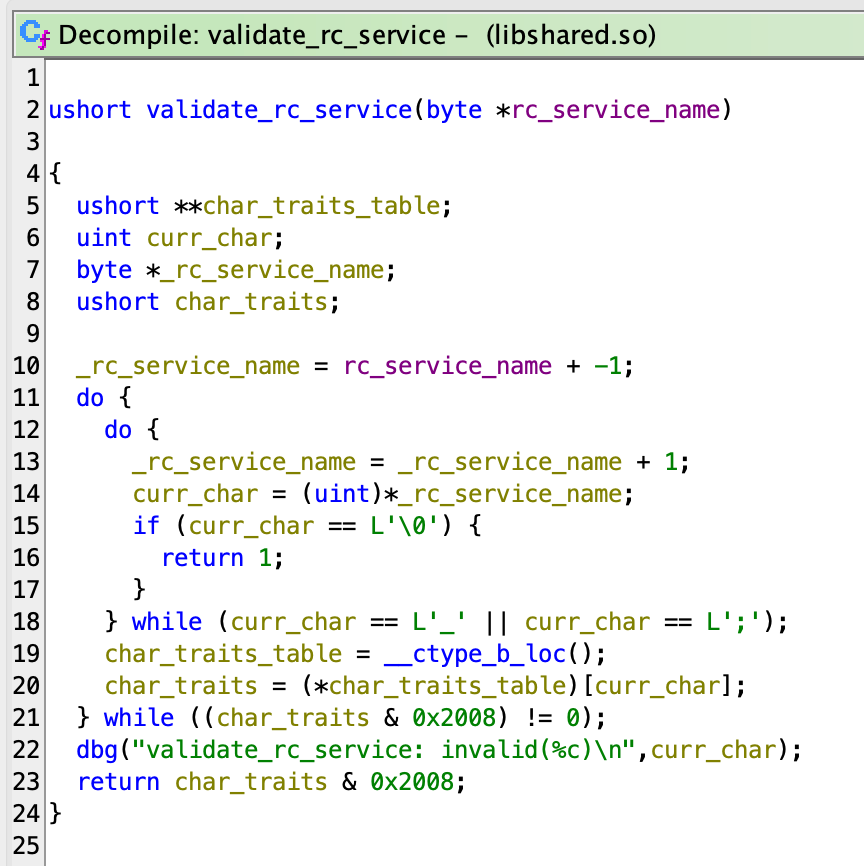The width and height of the screenshot is (864, 866).
Task: Click purple rc_service_name on line 10
Action: pos(447,366)
